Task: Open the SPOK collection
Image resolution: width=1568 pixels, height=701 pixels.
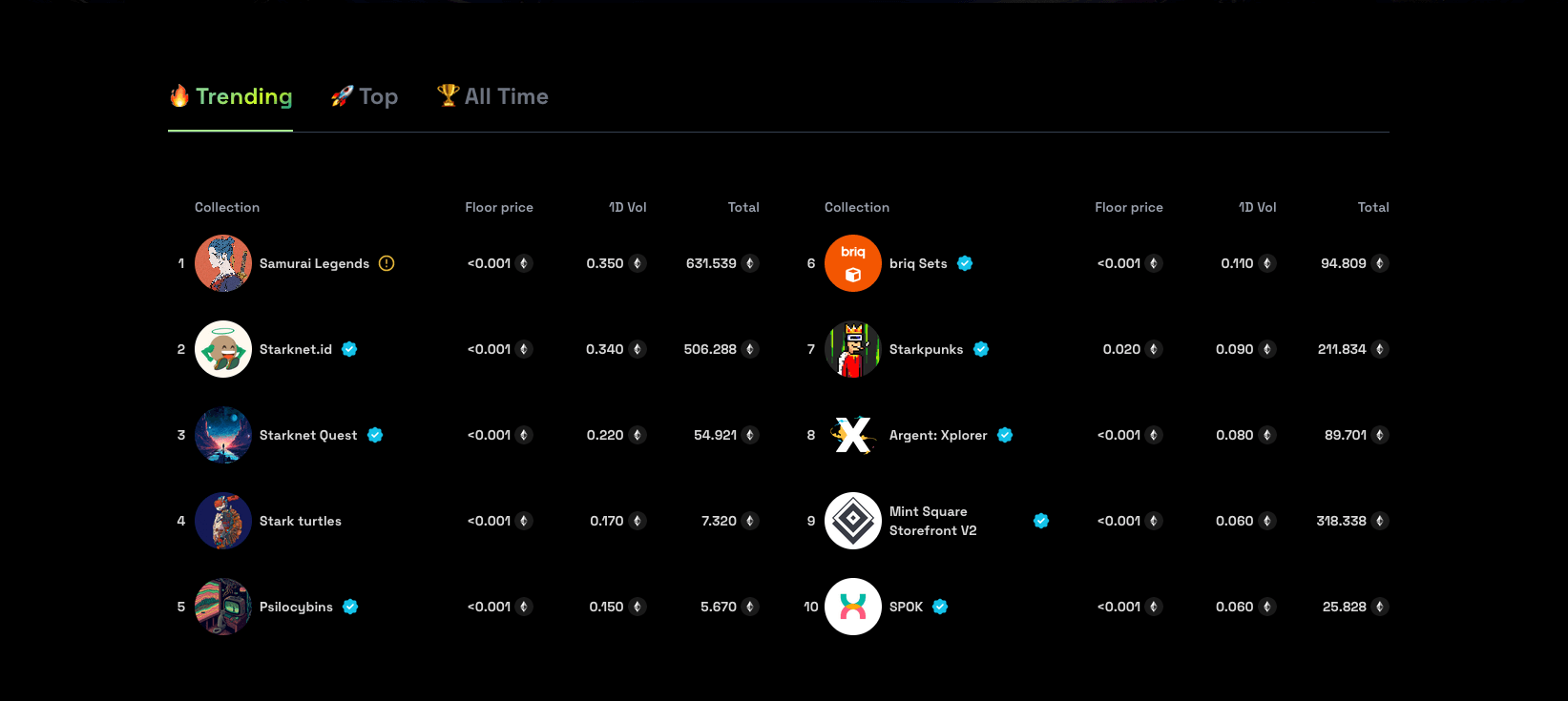Action: point(906,607)
